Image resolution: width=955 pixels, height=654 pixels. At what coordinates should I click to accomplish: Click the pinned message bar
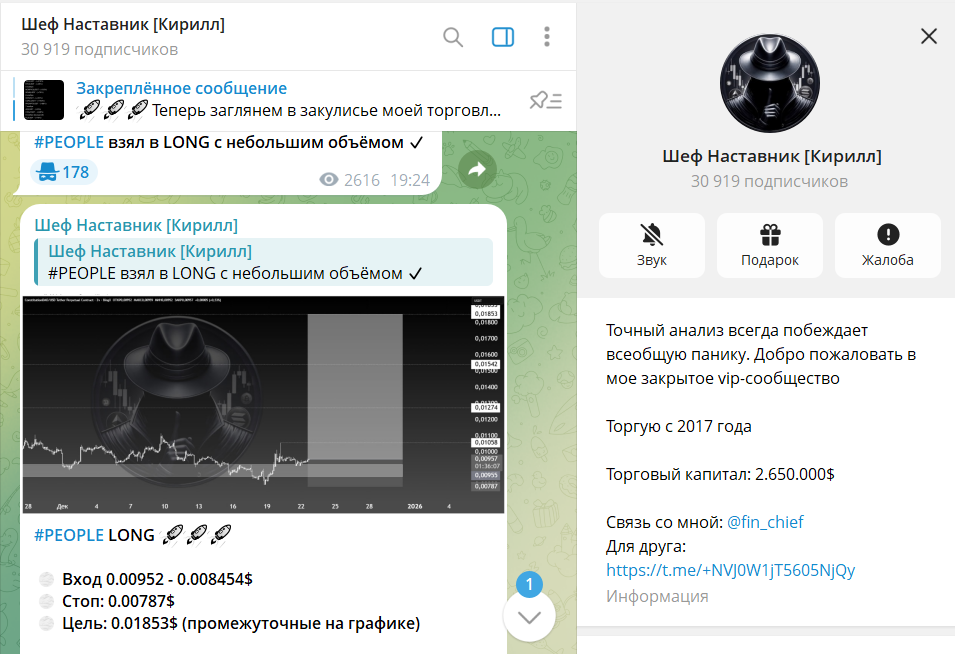pos(290,99)
